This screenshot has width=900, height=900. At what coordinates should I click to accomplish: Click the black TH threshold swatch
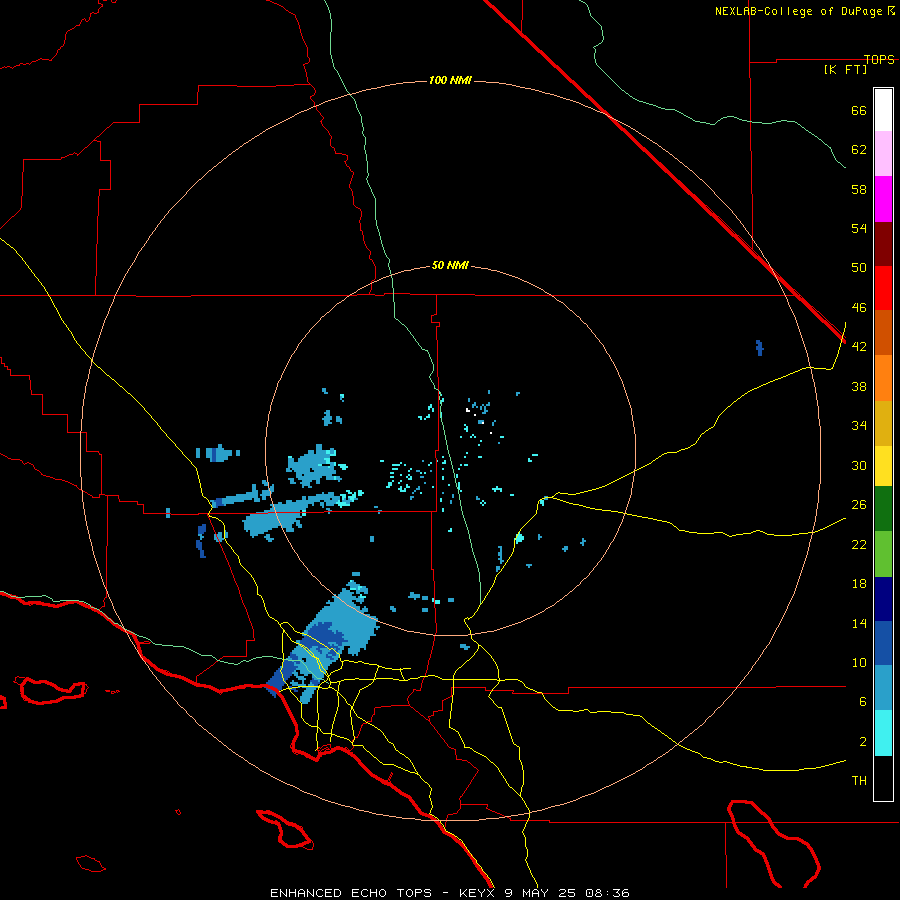click(x=883, y=778)
